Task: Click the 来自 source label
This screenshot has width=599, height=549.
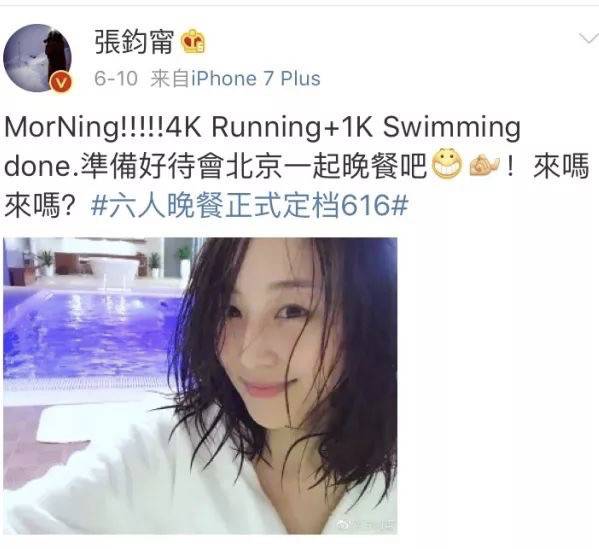Action: click(x=170, y=79)
